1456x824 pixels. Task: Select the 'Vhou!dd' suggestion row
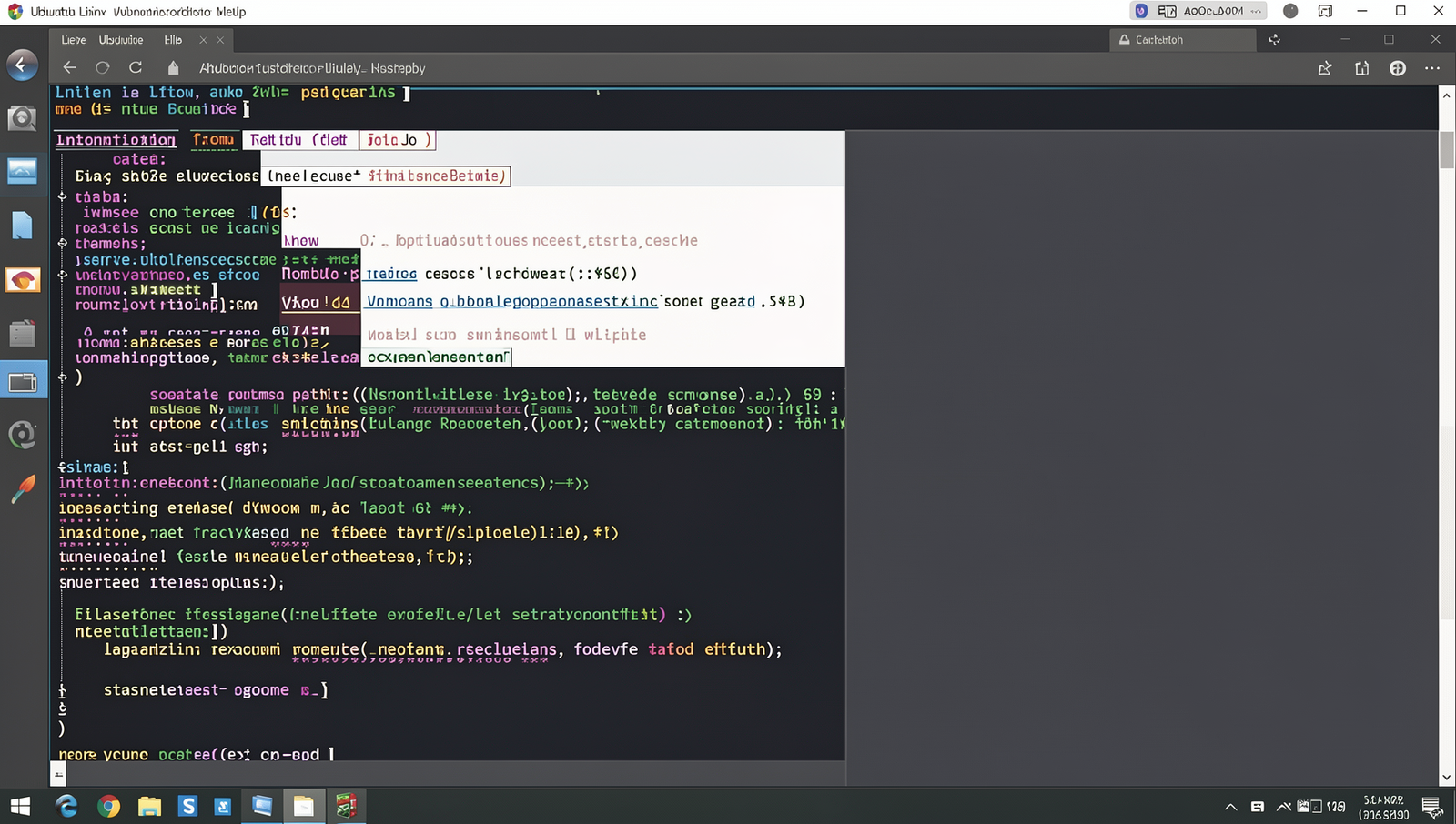point(320,302)
